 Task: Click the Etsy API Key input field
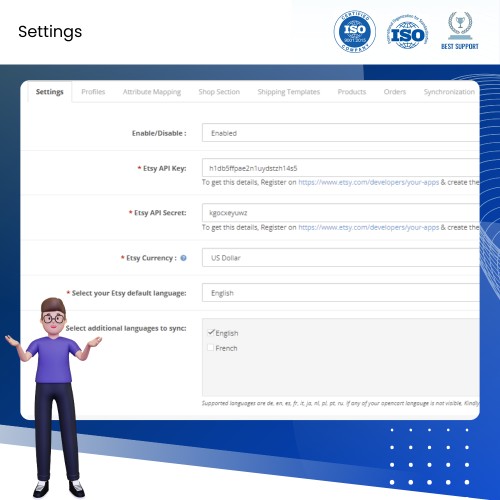click(341, 168)
